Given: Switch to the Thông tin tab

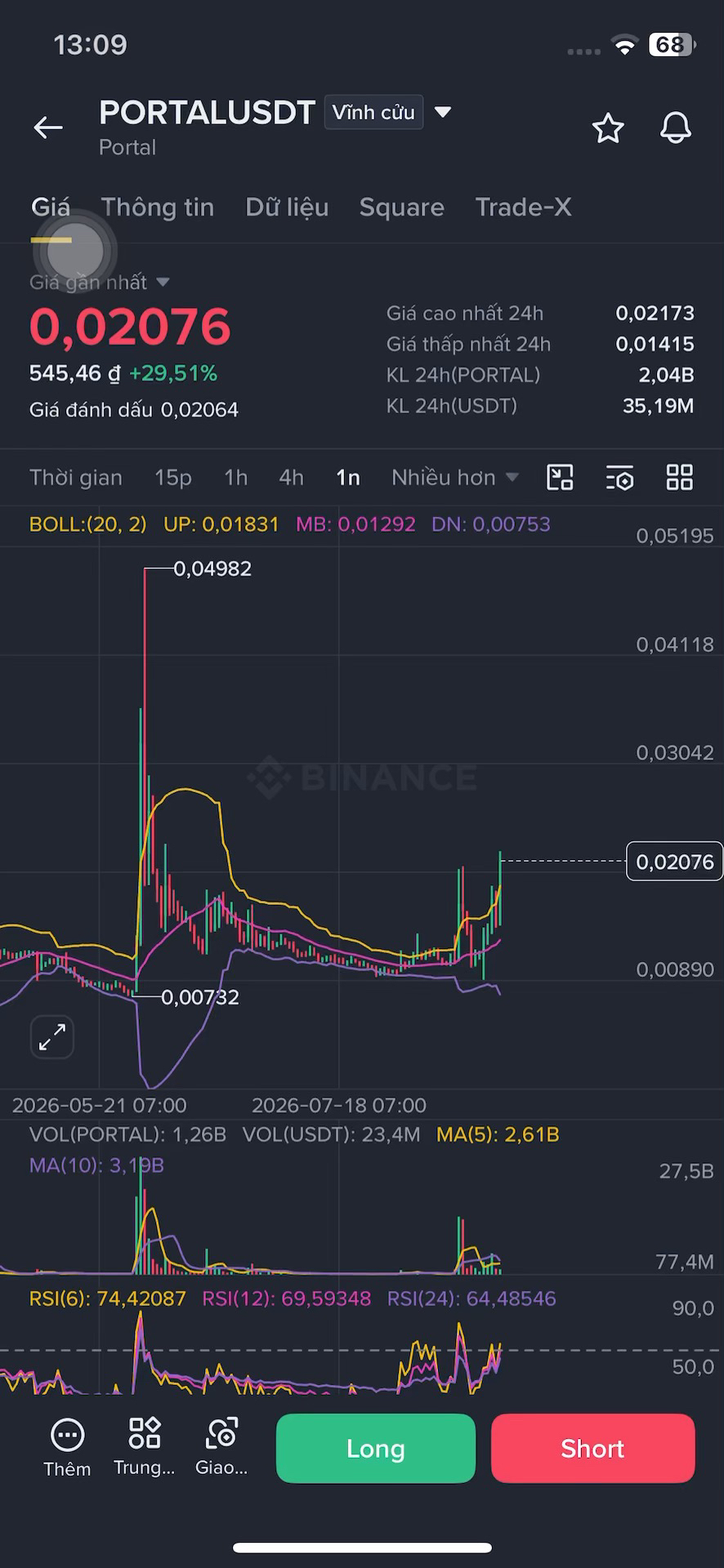Looking at the screenshot, I should (x=158, y=207).
